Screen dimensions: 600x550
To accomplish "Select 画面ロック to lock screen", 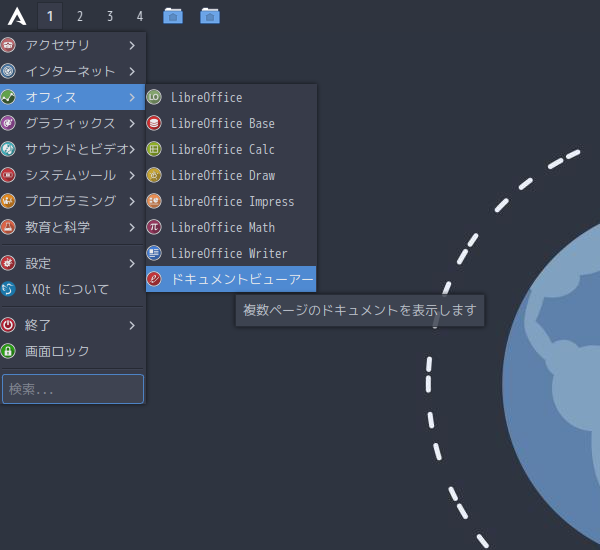I will click(x=72, y=351).
